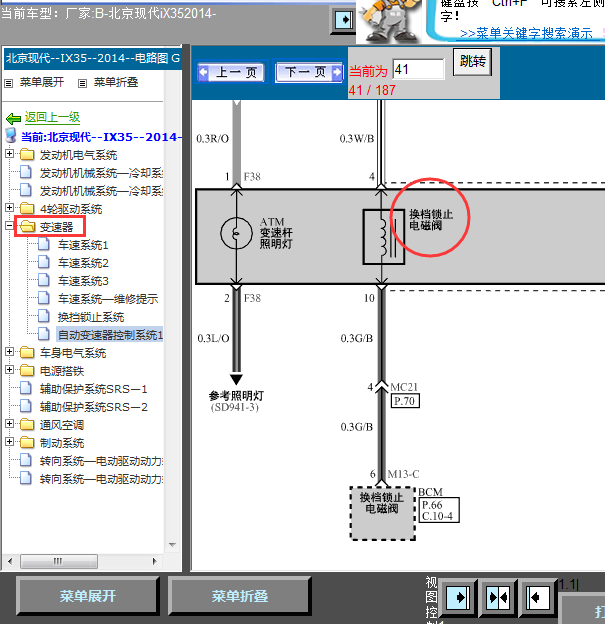Image resolution: width=605 pixels, height=626 pixels.
Task: Click the green back arrow icon
Action: coord(13,118)
